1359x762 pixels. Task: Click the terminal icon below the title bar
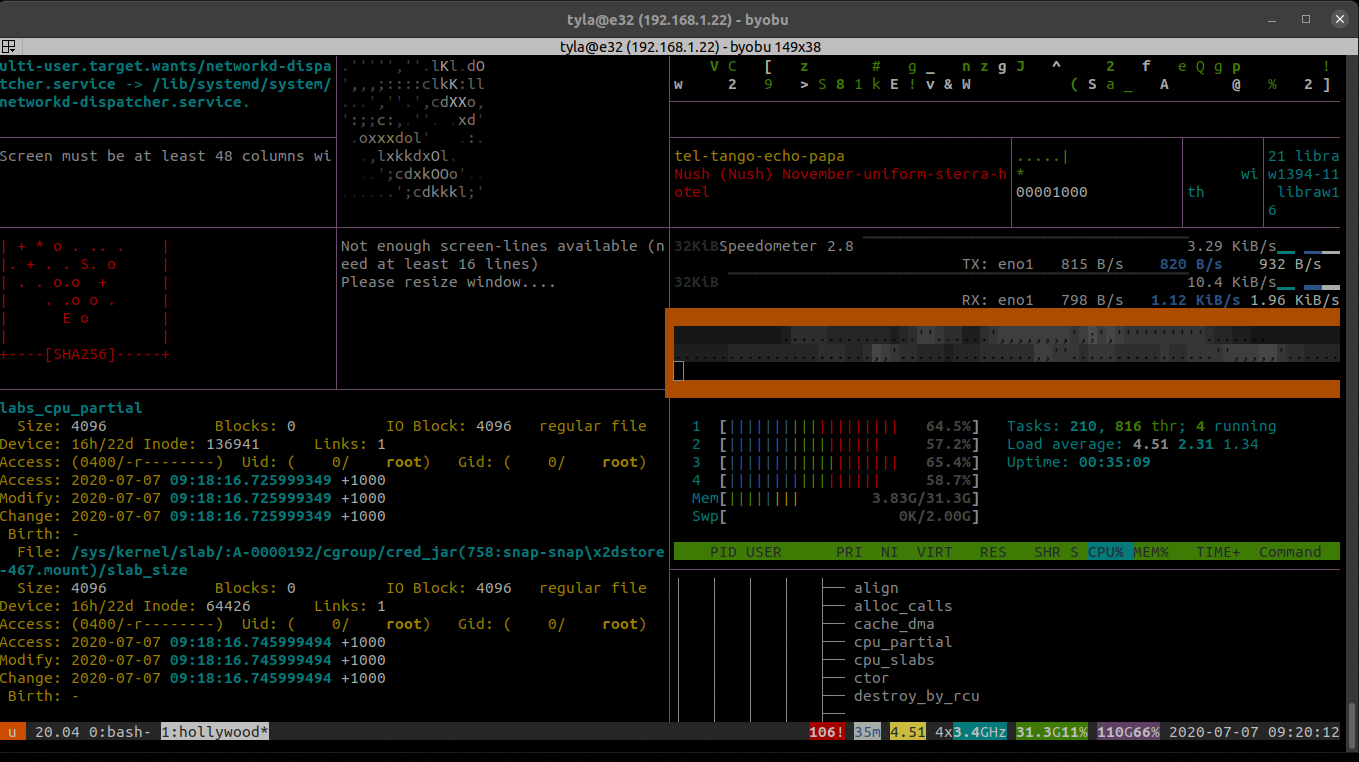pyautogui.click(x=8, y=46)
